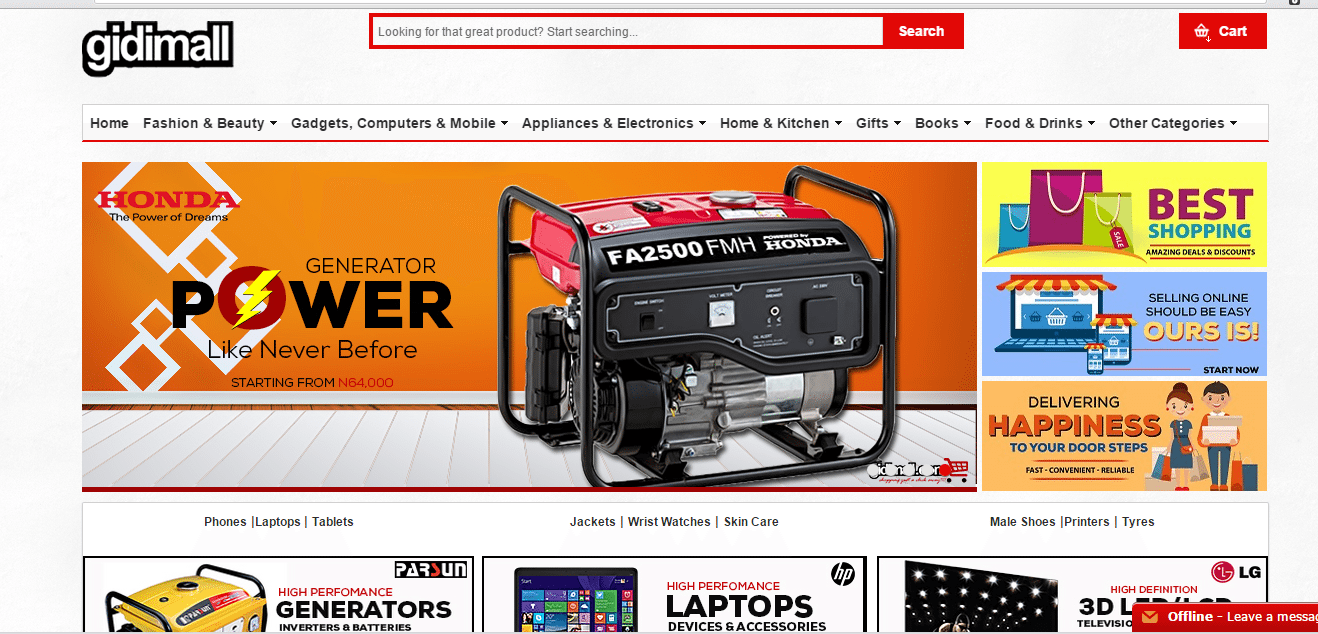
Task: Open the Tyres category link
Action: click(x=1138, y=522)
